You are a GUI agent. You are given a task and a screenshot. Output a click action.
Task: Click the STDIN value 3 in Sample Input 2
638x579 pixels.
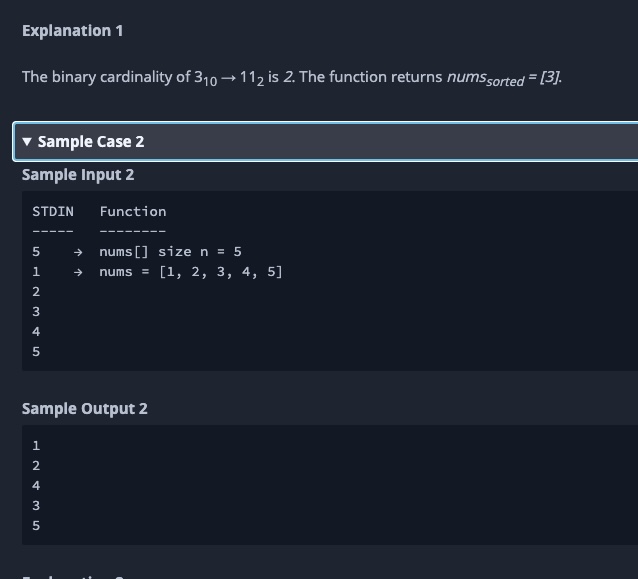tap(36, 312)
